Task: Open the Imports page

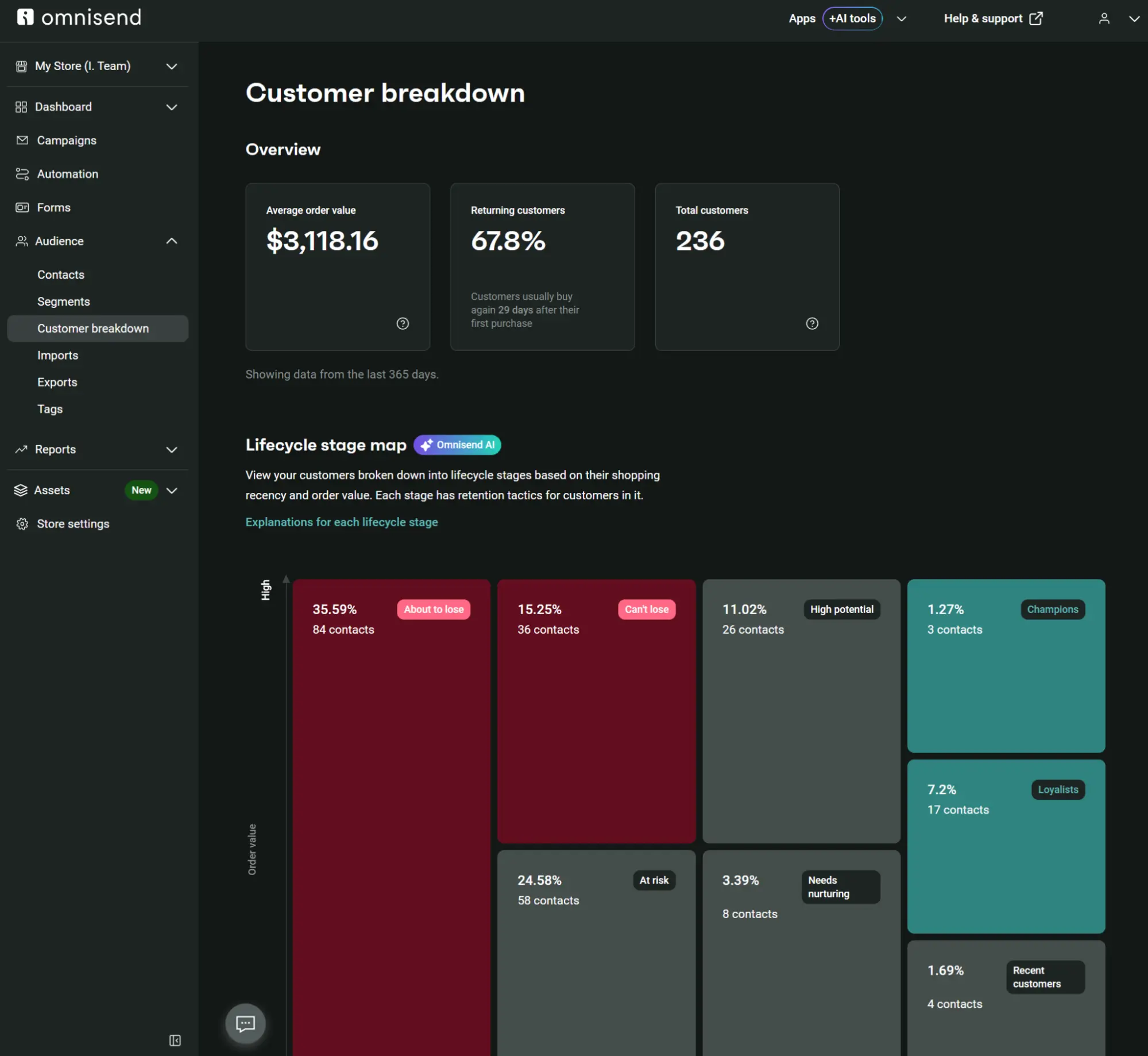Action: 58,356
